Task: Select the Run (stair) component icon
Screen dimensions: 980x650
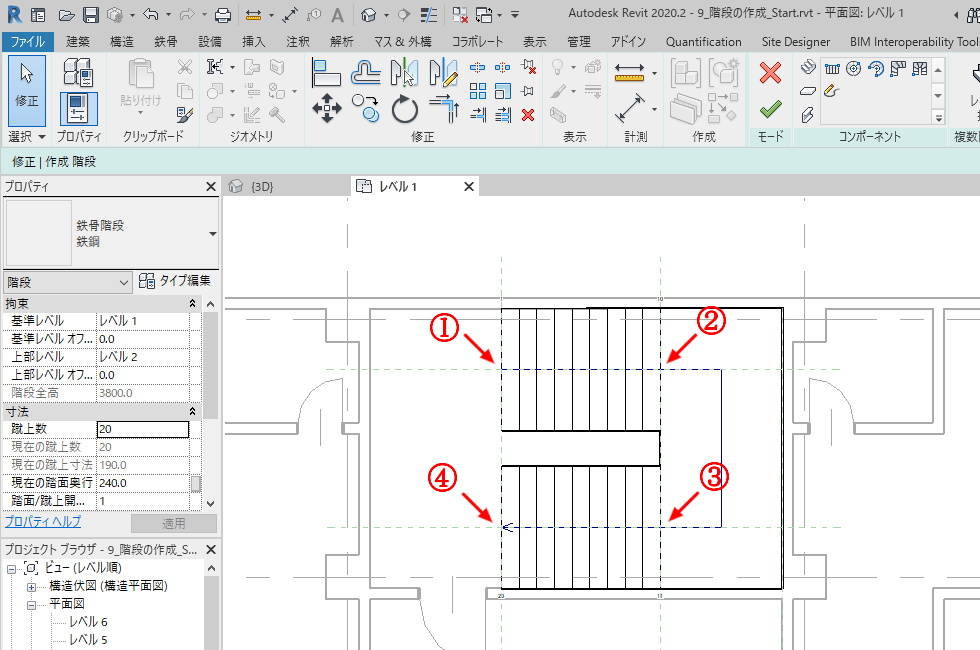Action: (x=808, y=67)
